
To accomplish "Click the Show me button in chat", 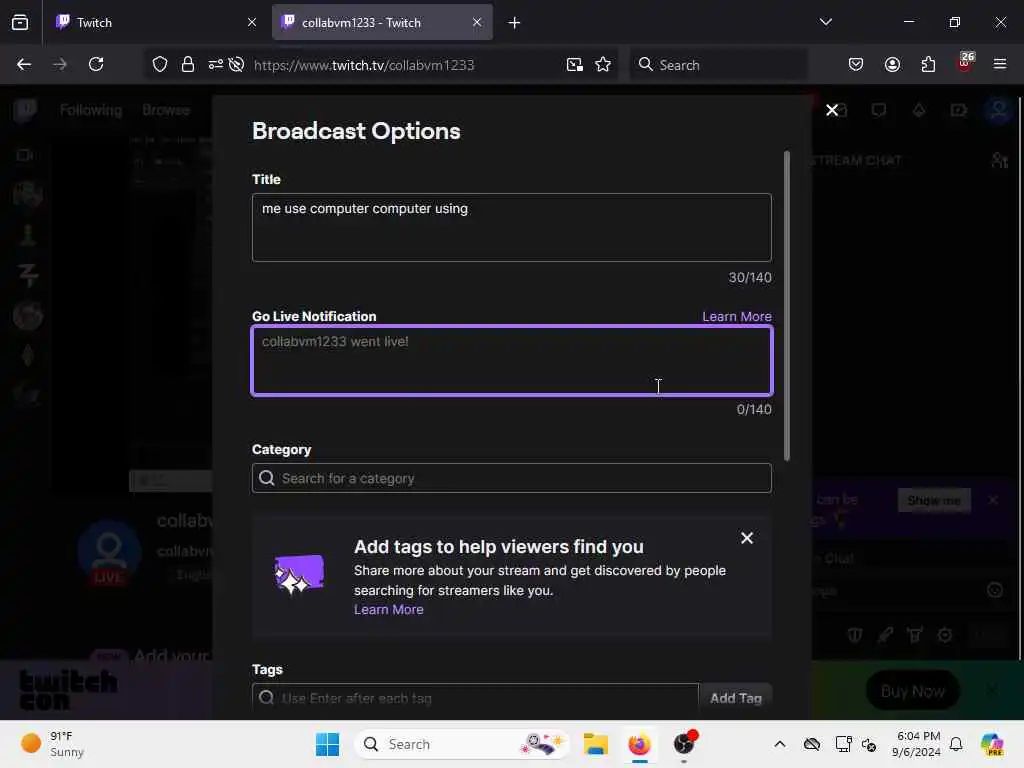I will coord(934,500).
